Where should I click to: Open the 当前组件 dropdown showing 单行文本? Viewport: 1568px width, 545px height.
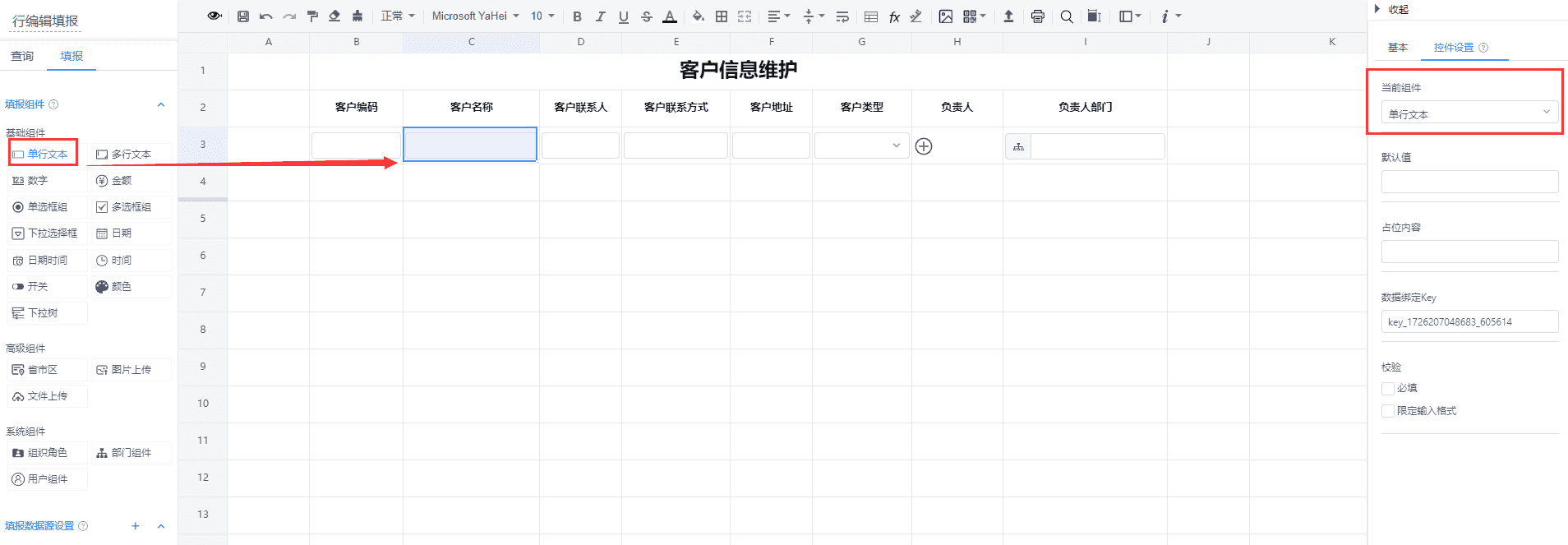1469,113
